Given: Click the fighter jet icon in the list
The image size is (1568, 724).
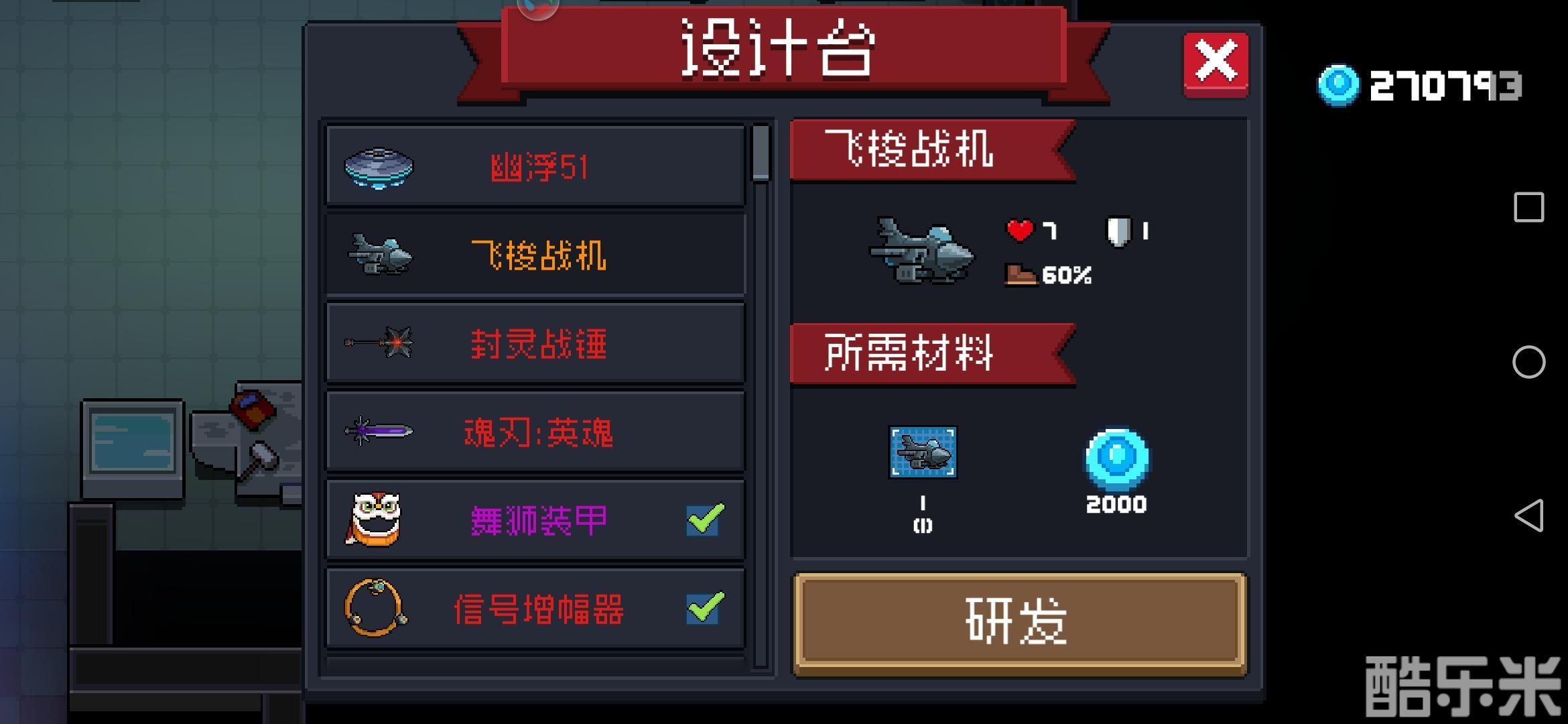Looking at the screenshot, I should (380, 254).
